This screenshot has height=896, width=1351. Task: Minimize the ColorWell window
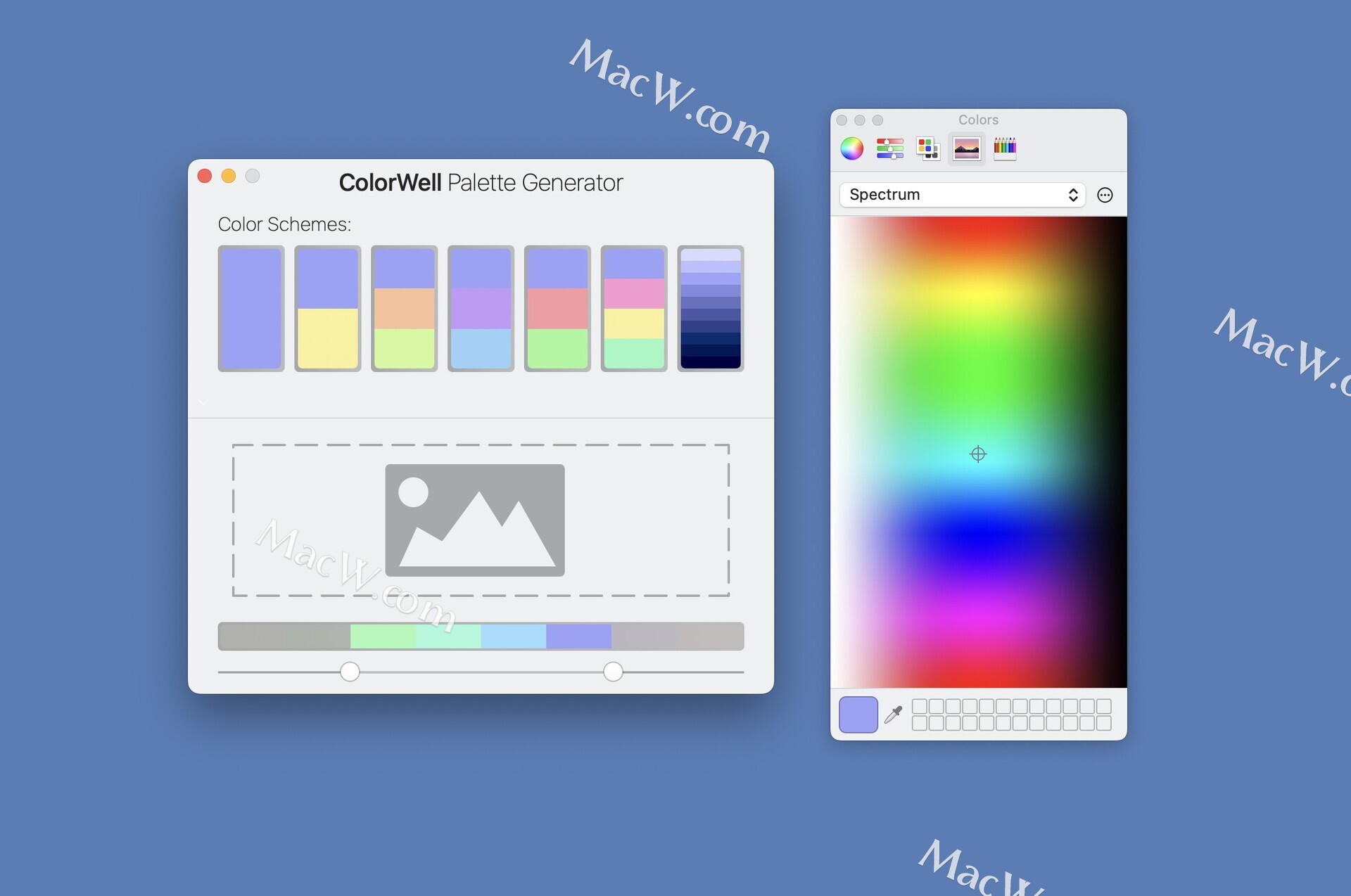(x=229, y=176)
